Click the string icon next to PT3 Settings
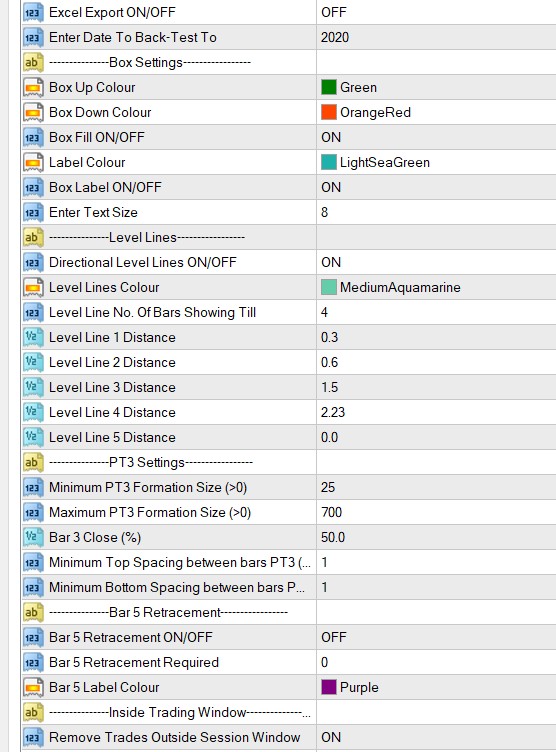Screen dimensions: 556x752 coord(33,462)
